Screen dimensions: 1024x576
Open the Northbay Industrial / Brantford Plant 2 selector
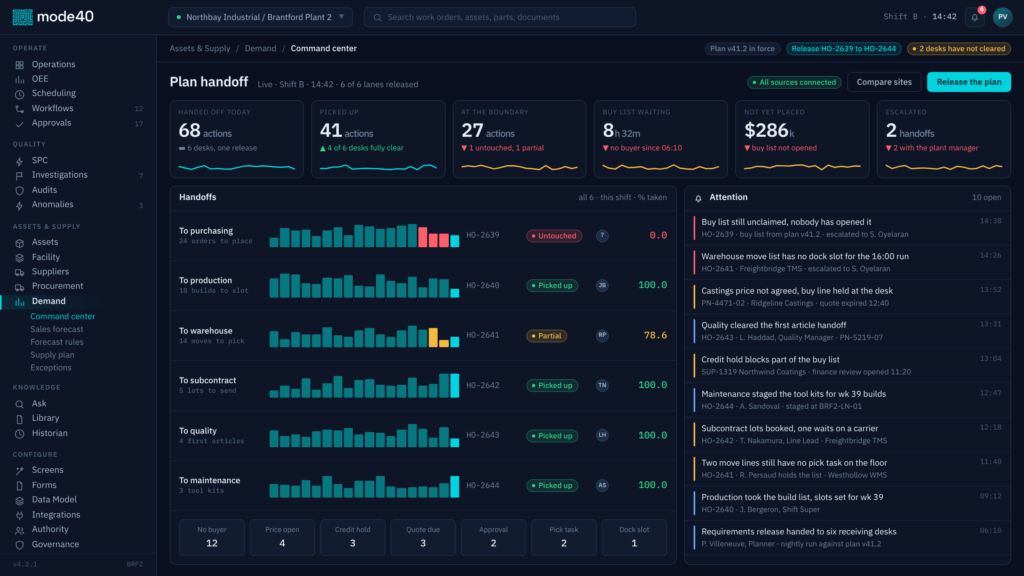[260, 17]
